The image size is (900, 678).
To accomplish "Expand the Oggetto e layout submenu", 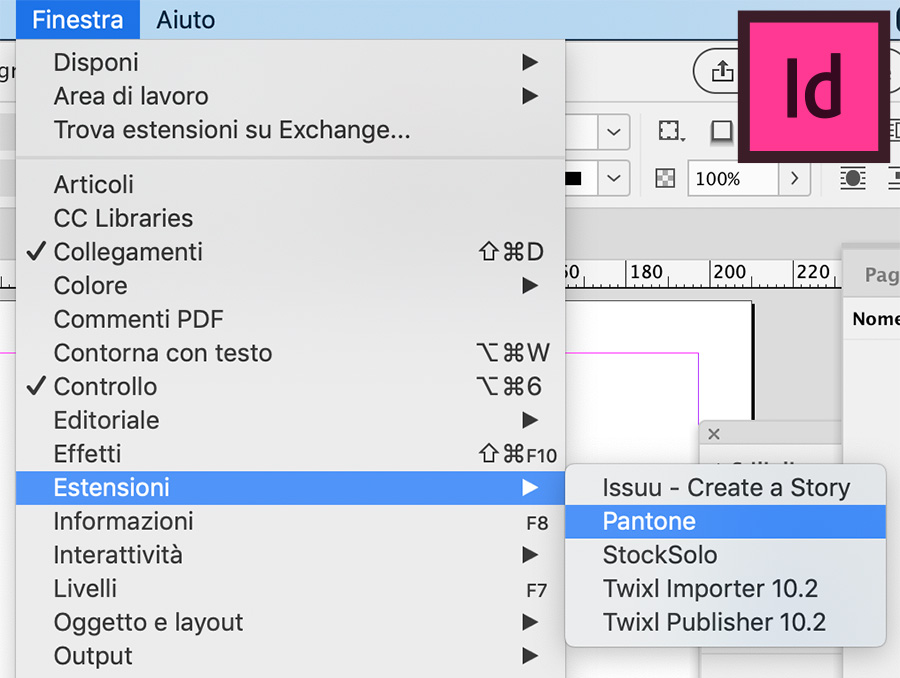I will 290,622.
